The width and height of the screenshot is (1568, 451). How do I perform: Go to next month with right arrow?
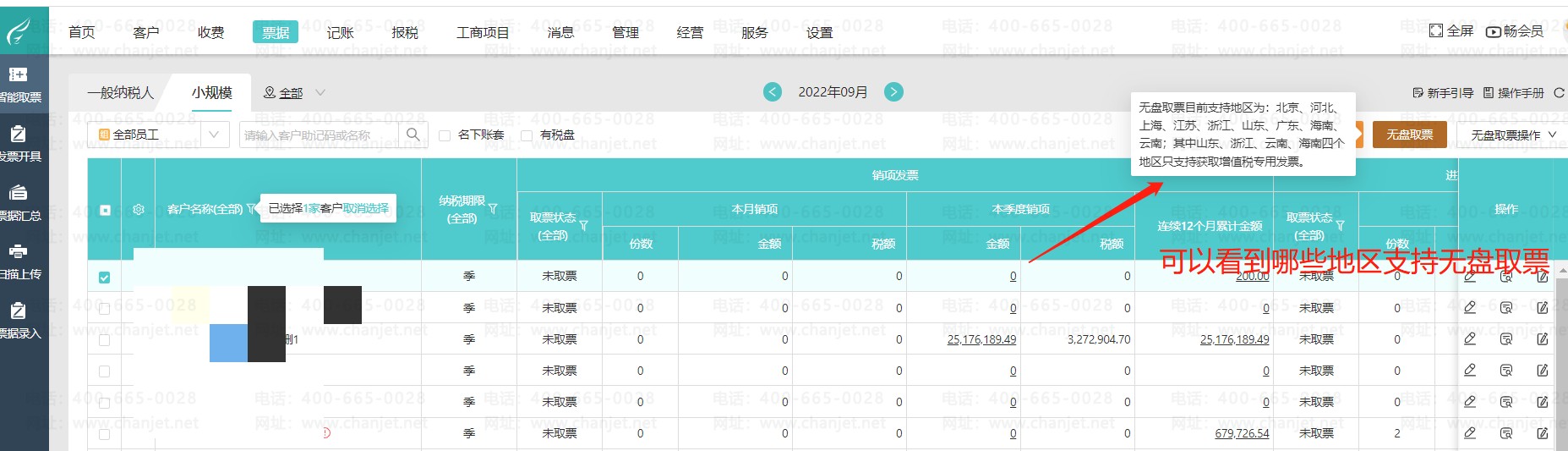pyautogui.click(x=893, y=91)
